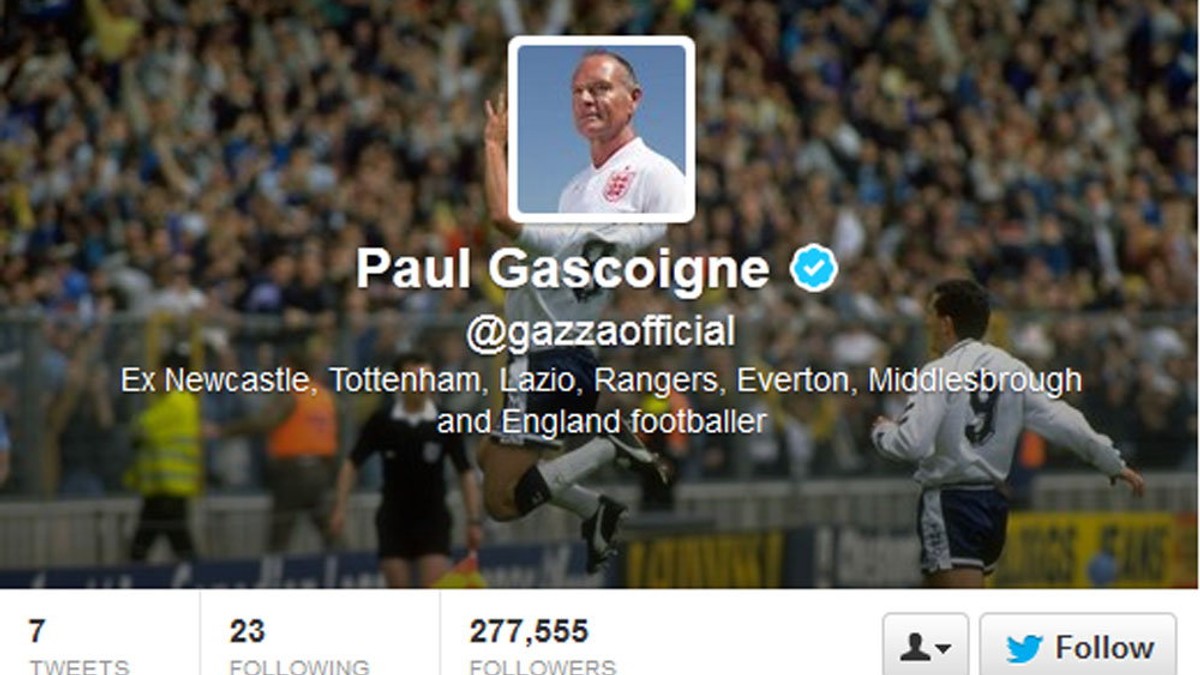1200x675 pixels.
Task: Click the TWEETS label under count
Action: 79,666
